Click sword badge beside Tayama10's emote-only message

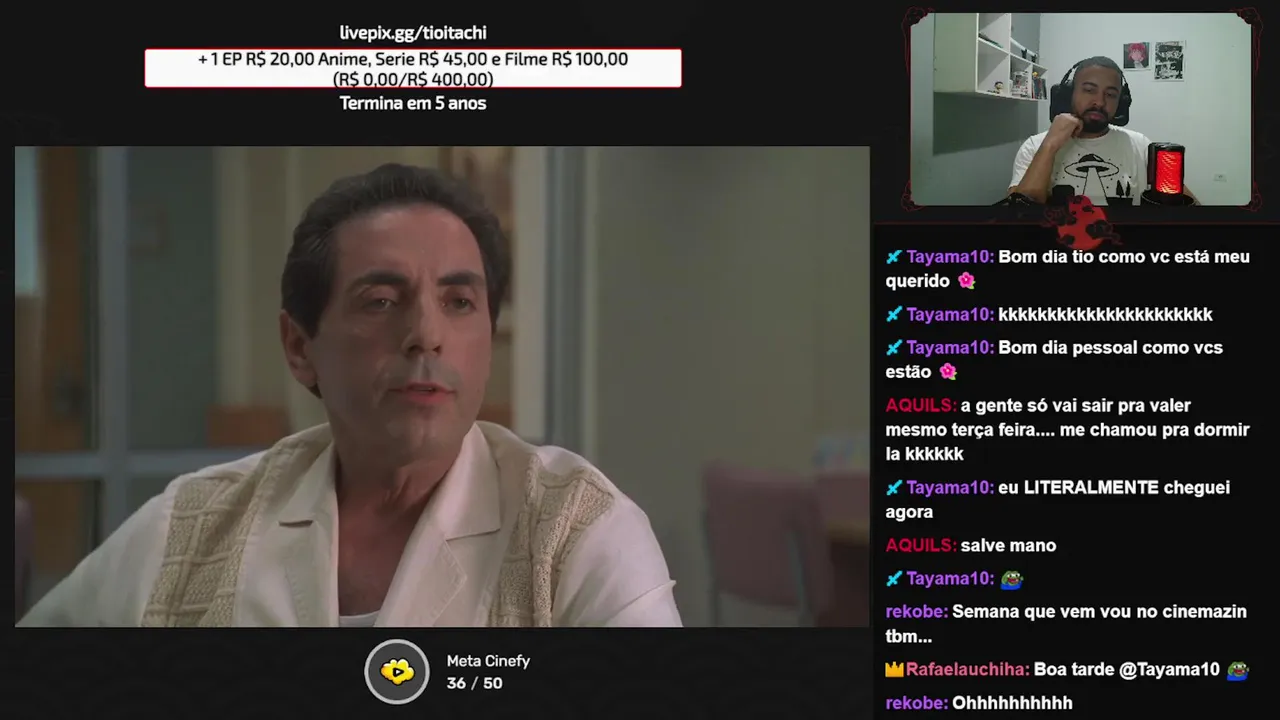pos(894,579)
